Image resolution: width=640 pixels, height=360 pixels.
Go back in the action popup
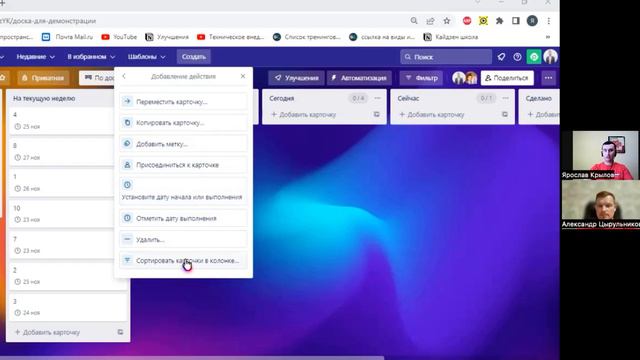pos(124,76)
